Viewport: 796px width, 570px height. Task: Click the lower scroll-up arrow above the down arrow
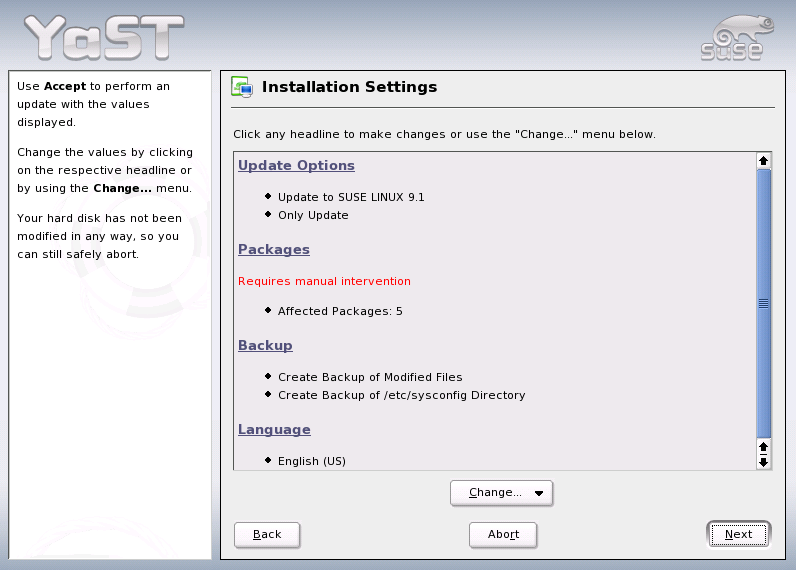coord(764,446)
